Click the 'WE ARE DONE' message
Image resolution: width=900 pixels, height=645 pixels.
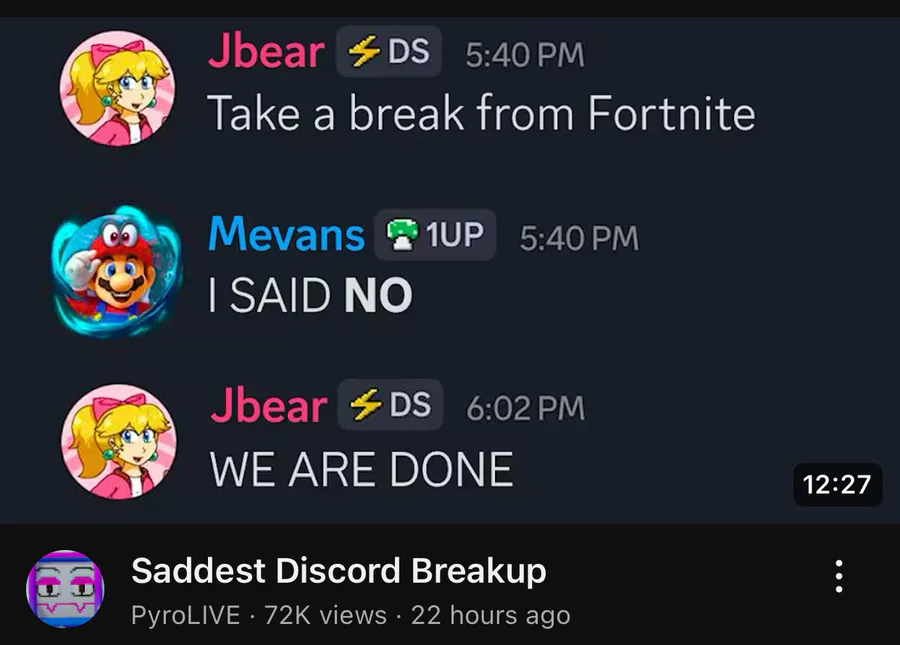[361, 469]
